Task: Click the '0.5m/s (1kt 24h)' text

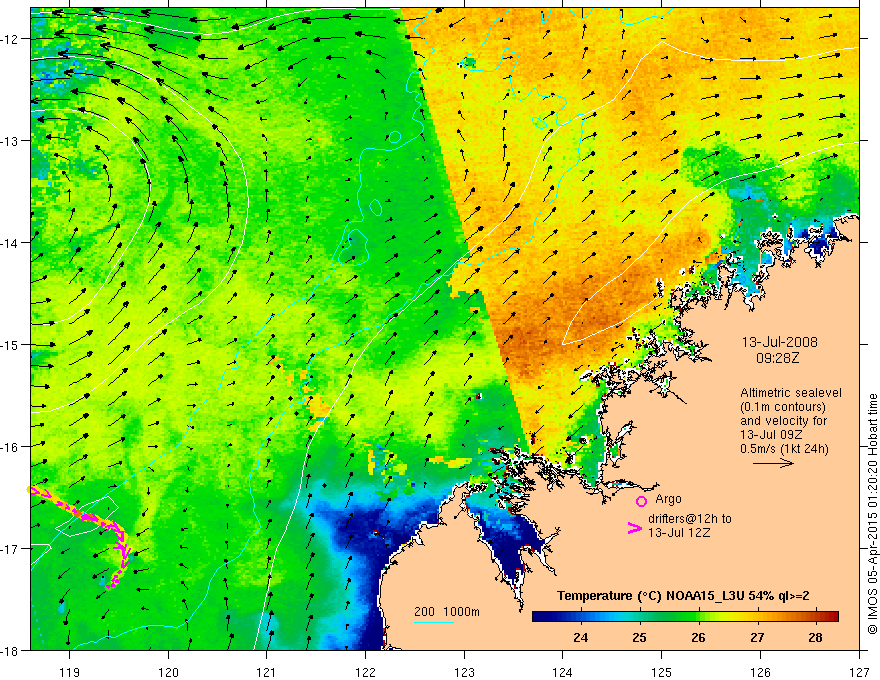Action: tap(784, 449)
